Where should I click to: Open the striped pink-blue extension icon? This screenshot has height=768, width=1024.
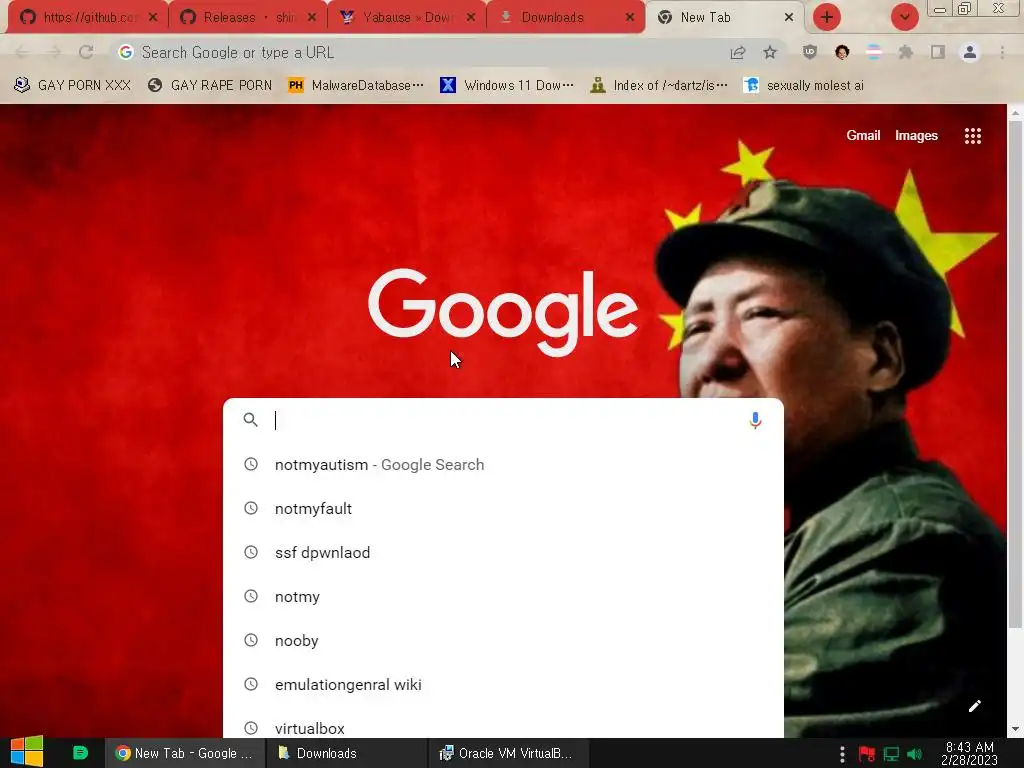pyautogui.click(x=874, y=52)
